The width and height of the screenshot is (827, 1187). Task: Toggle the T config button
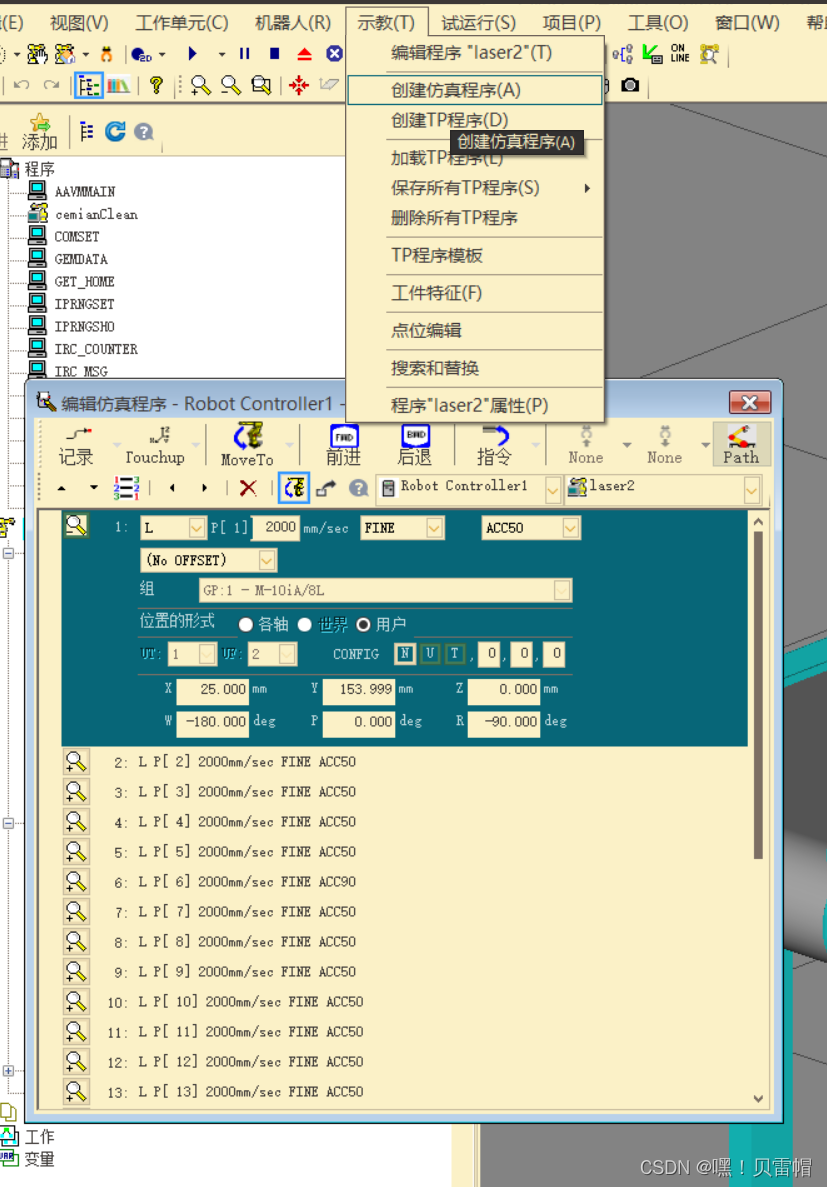tap(454, 654)
